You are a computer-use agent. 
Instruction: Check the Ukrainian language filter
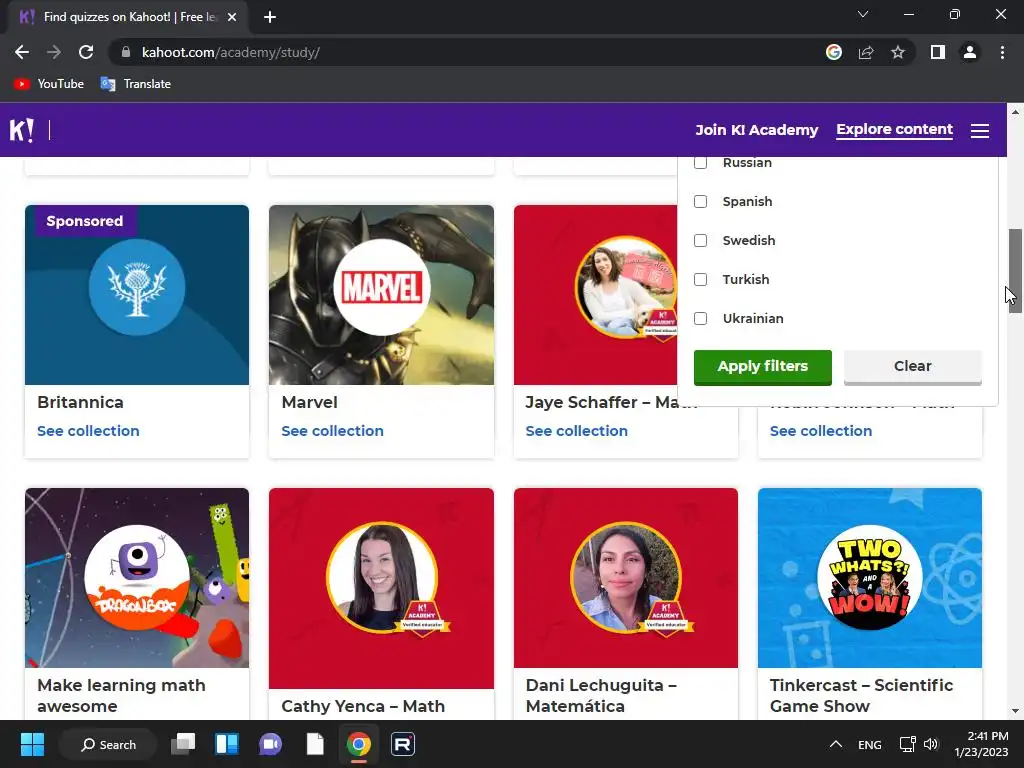(x=700, y=319)
